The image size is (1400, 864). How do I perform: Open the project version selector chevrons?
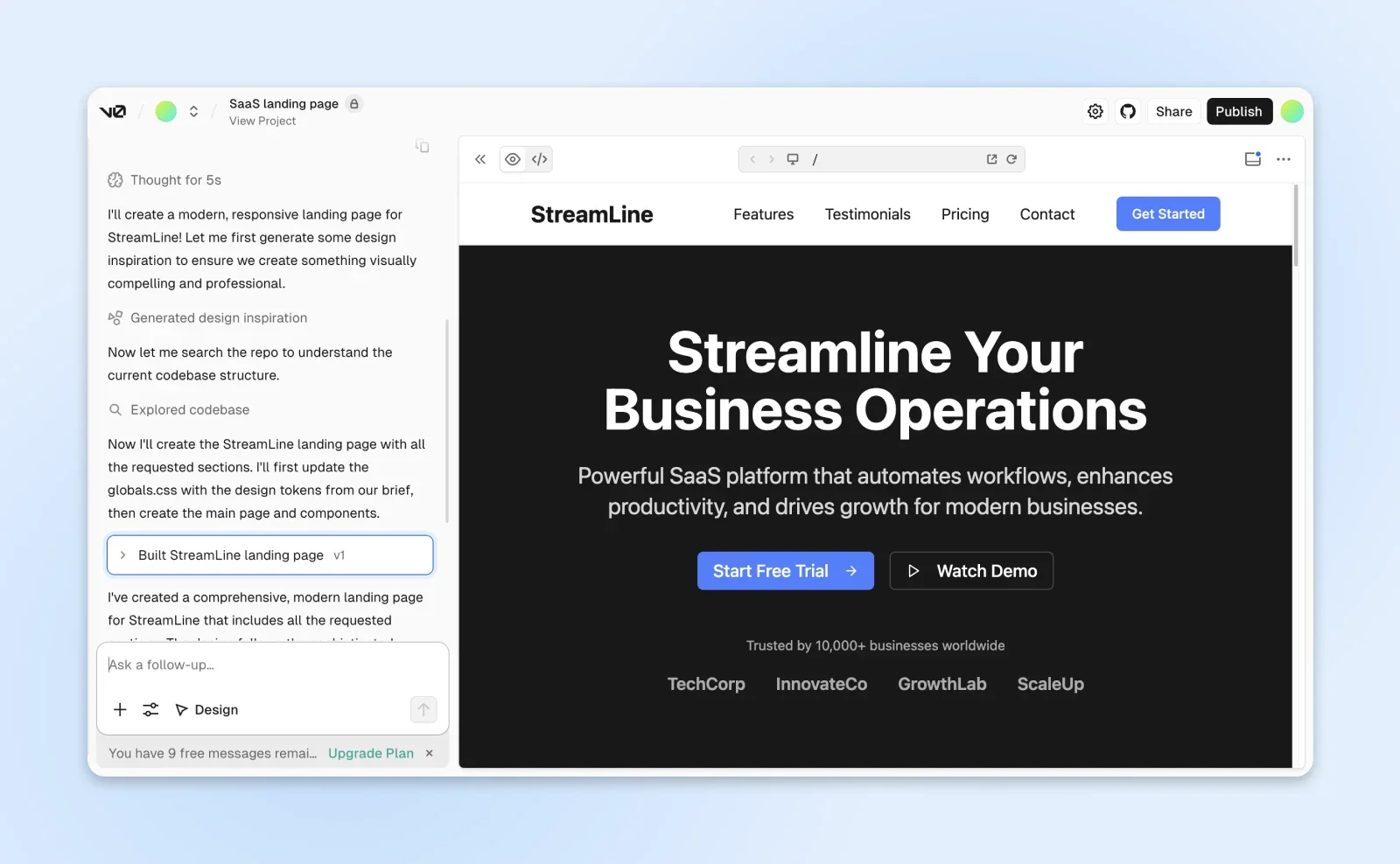click(x=193, y=111)
